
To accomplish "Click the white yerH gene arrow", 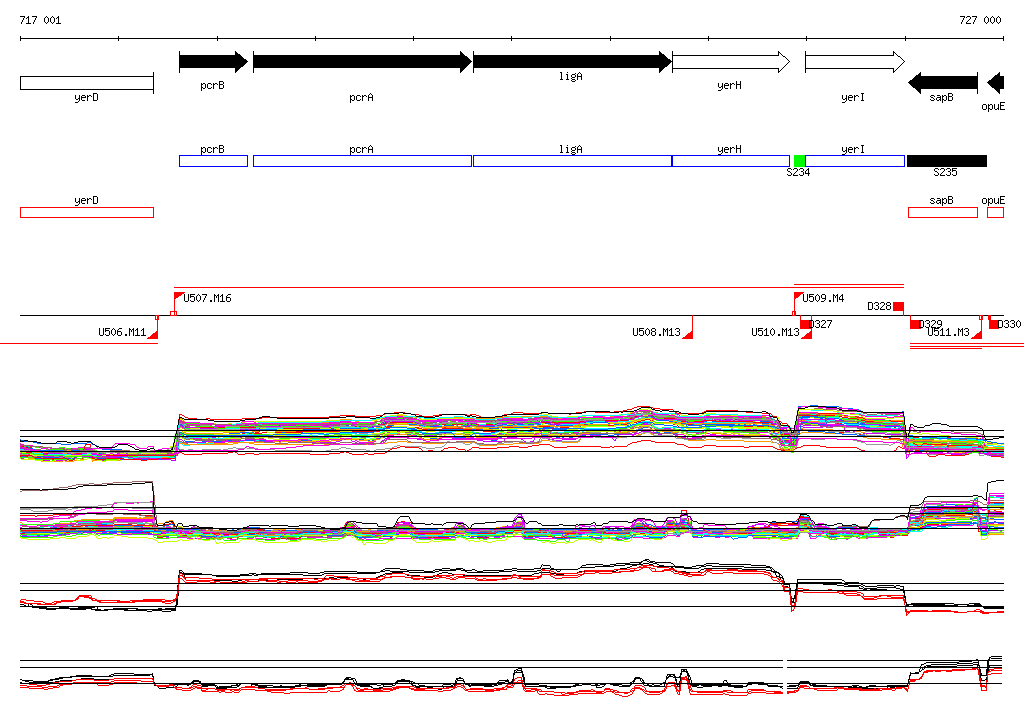I will coord(731,62).
